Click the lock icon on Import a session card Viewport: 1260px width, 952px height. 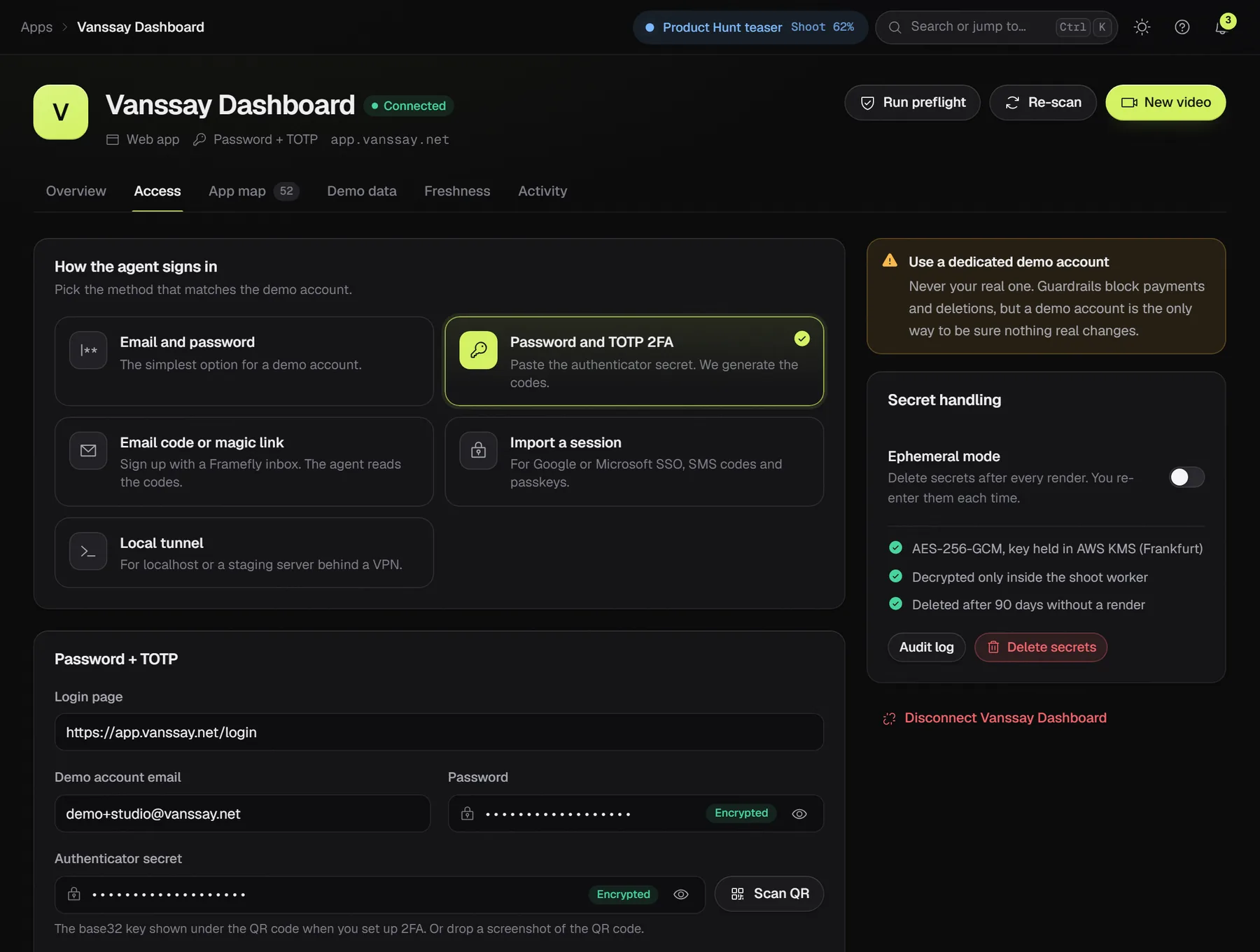(478, 450)
